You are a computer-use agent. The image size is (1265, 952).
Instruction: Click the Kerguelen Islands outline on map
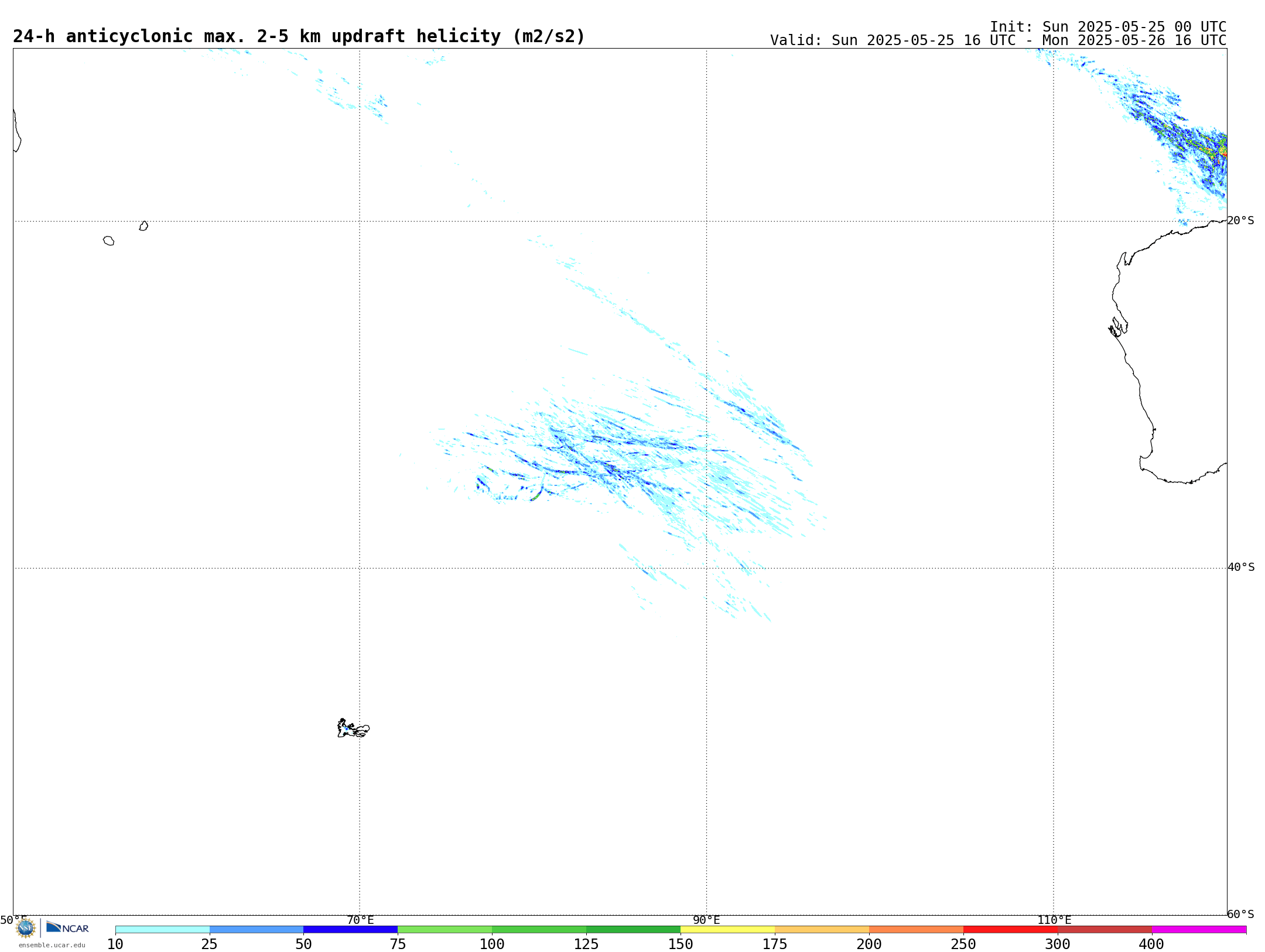353,728
